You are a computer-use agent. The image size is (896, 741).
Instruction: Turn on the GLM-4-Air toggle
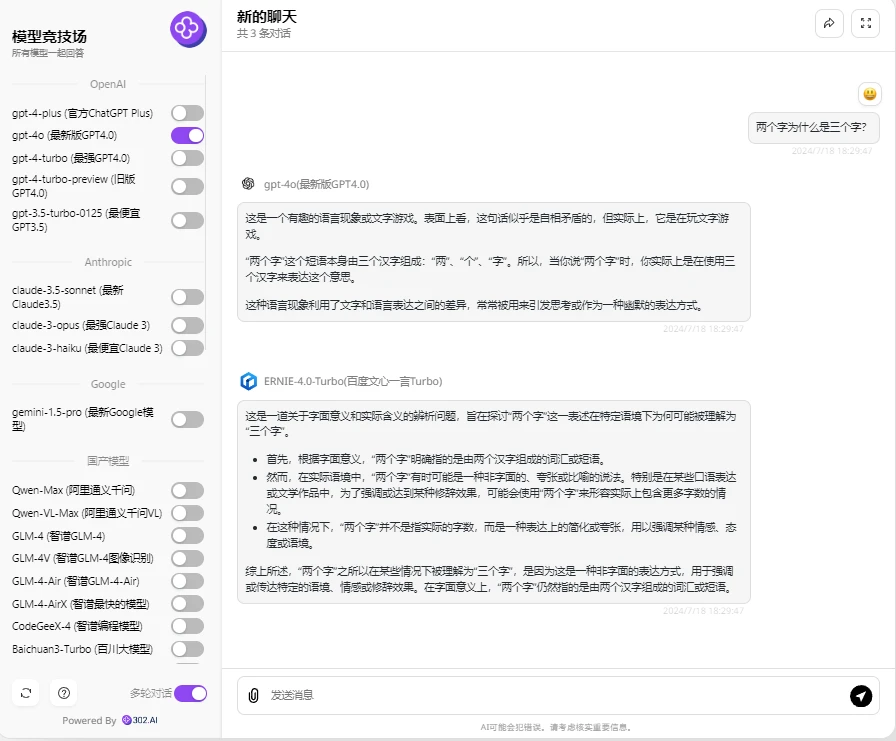(x=187, y=581)
